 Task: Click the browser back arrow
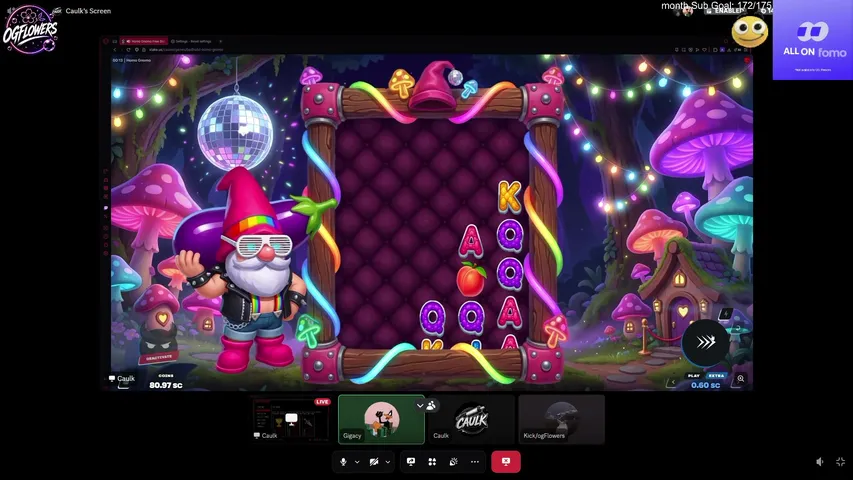[x=115, y=50]
